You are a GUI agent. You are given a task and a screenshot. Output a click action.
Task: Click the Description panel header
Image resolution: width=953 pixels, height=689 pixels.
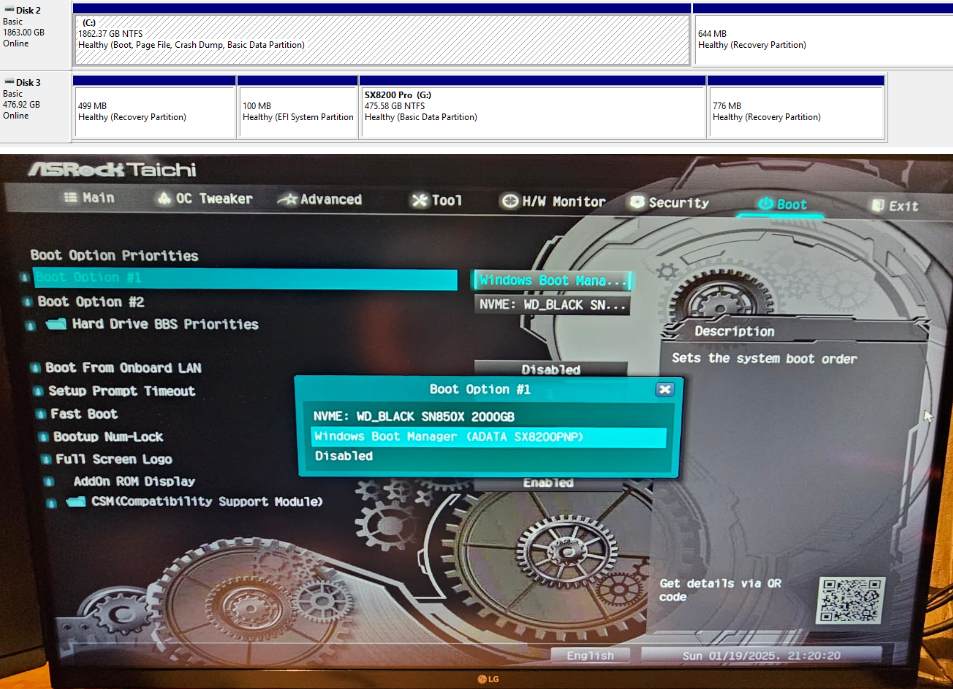pos(734,332)
